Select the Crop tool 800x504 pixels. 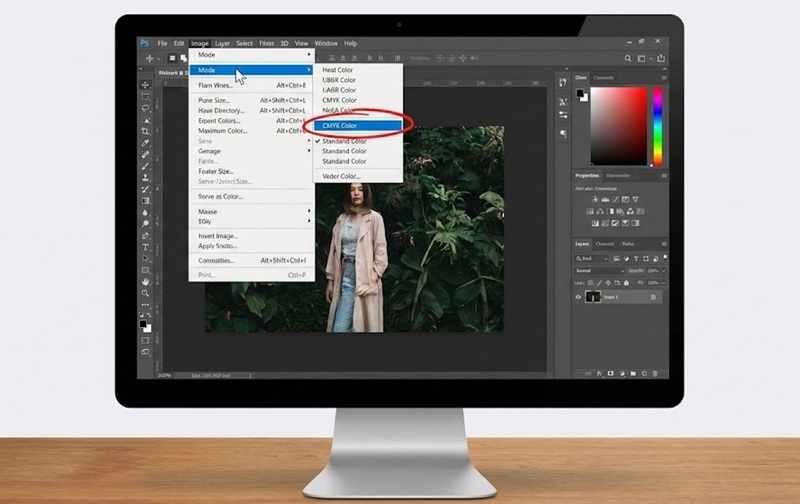[145, 132]
